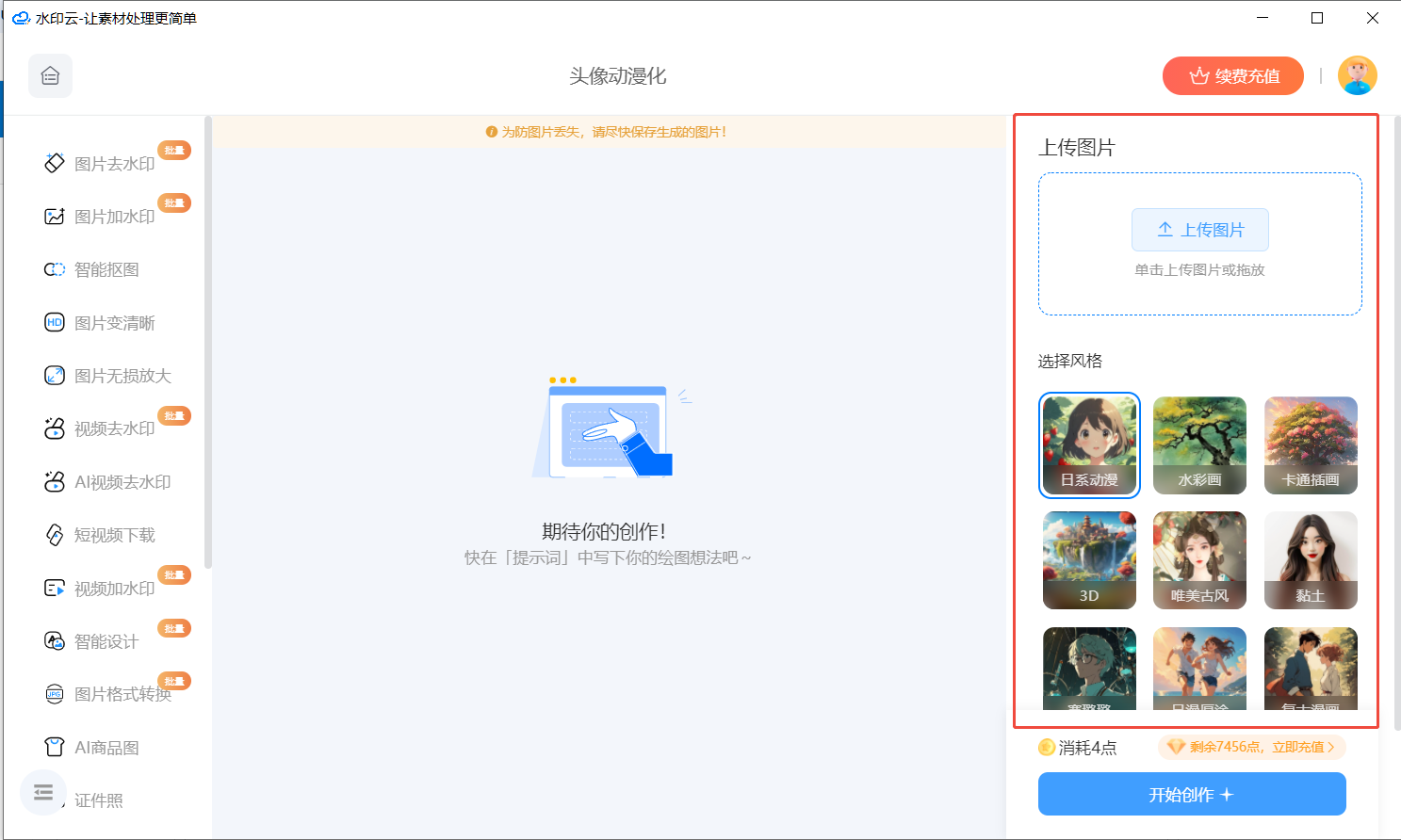
Task: Go to 智能抠图 menu label
Action: tap(106, 269)
